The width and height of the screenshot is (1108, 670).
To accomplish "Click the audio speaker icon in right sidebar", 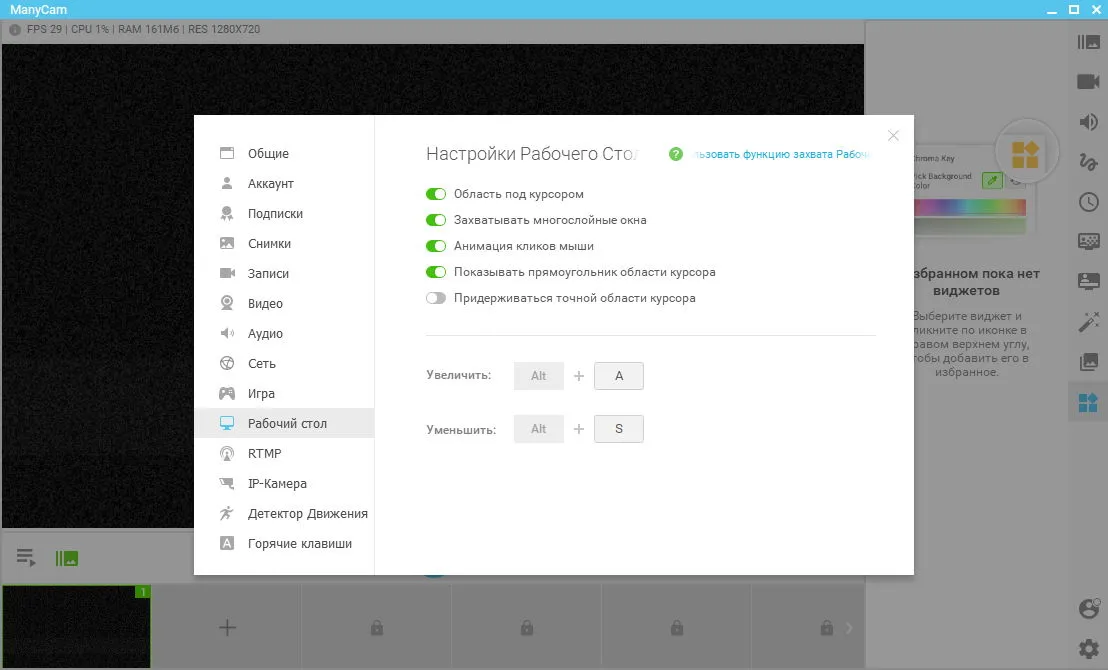I will pyautogui.click(x=1088, y=122).
